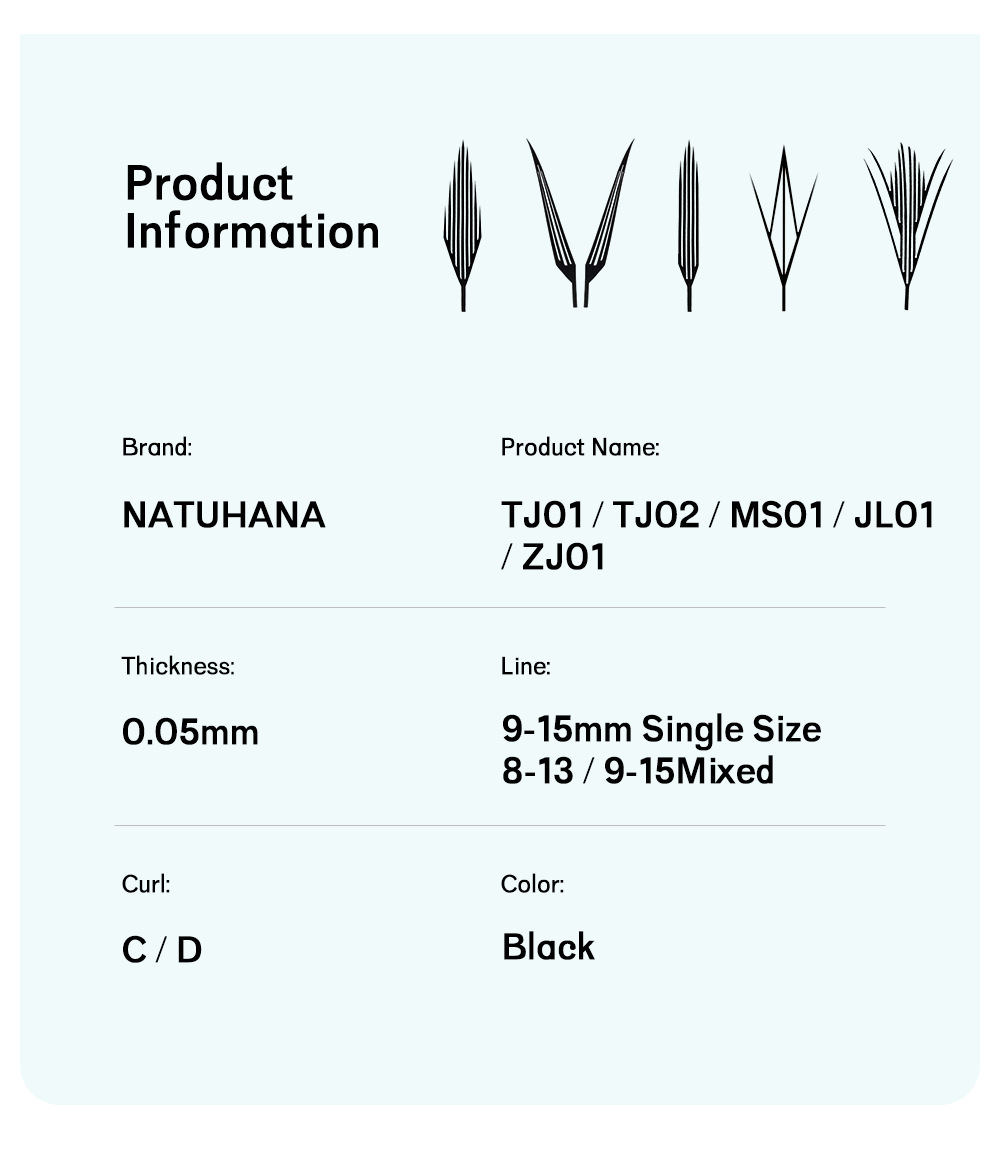The width and height of the screenshot is (1000, 1149).
Task: Select the 9-15mm Single Size text
Action: (661, 729)
